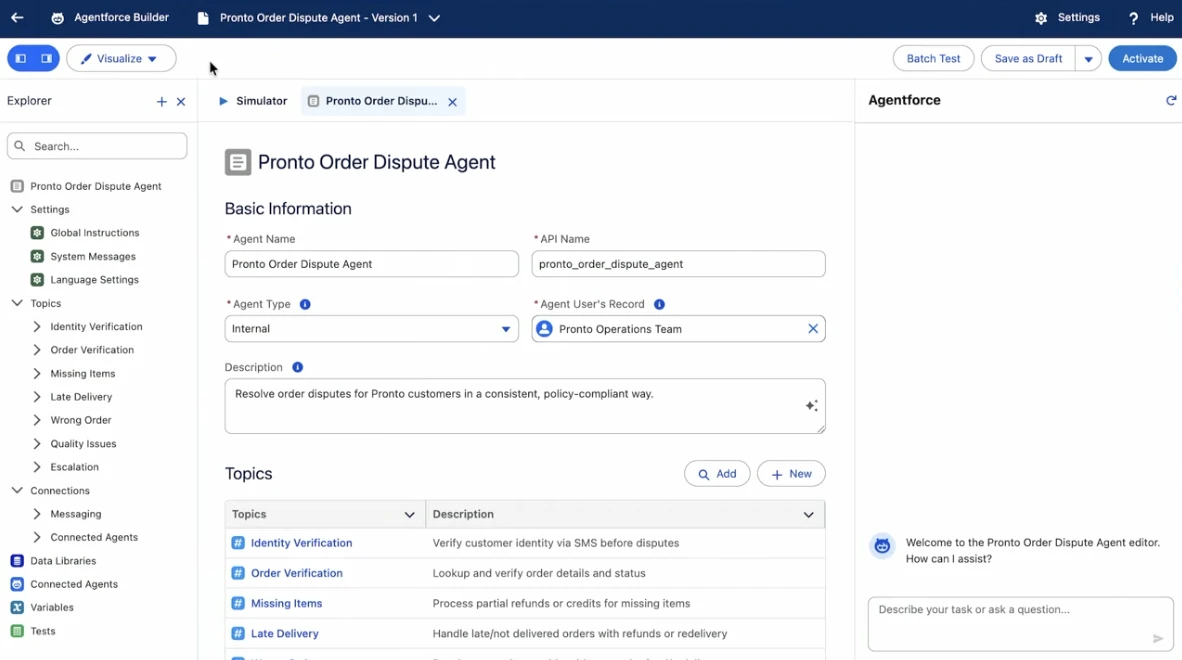Expand the Agent Type dropdown

click(x=505, y=329)
